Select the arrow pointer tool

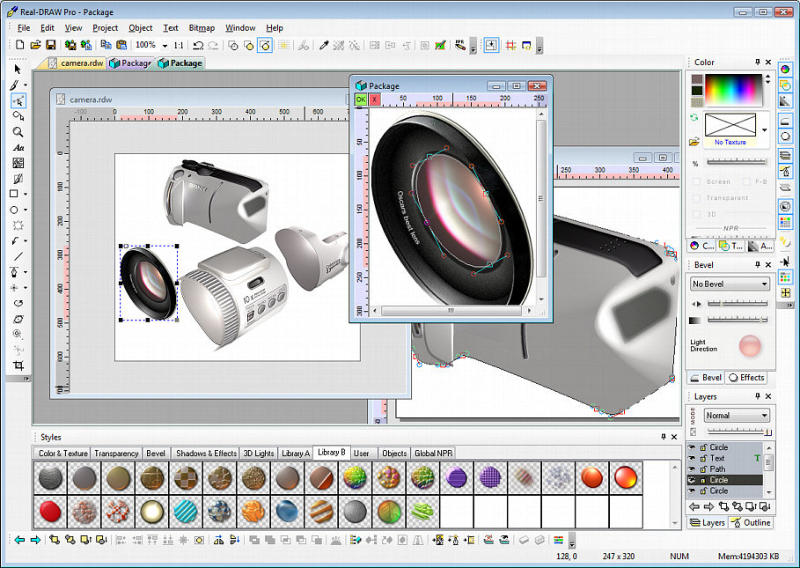tap(18, 69)
